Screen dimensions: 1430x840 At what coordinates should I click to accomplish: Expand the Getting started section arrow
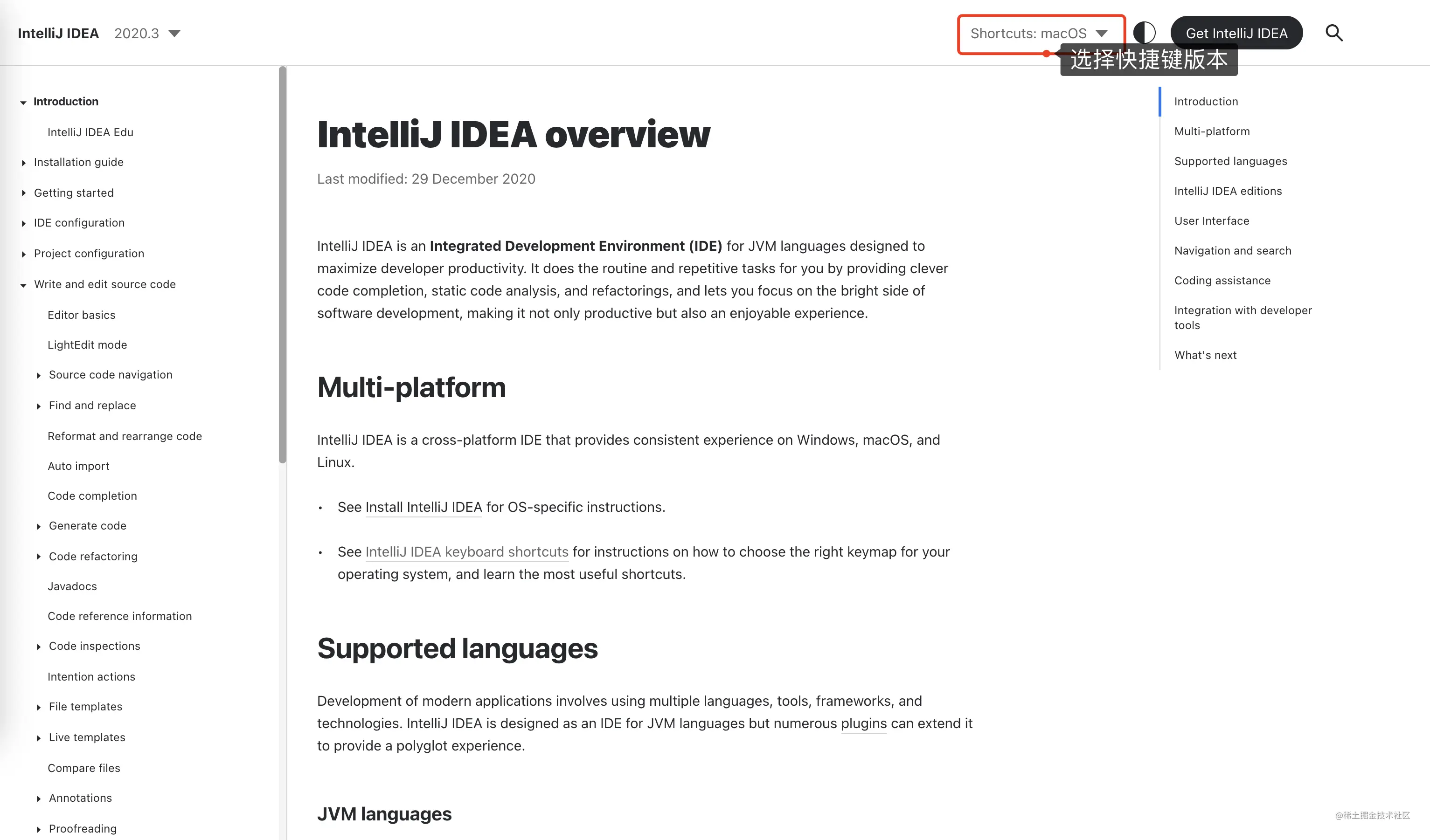click(23, 193)
